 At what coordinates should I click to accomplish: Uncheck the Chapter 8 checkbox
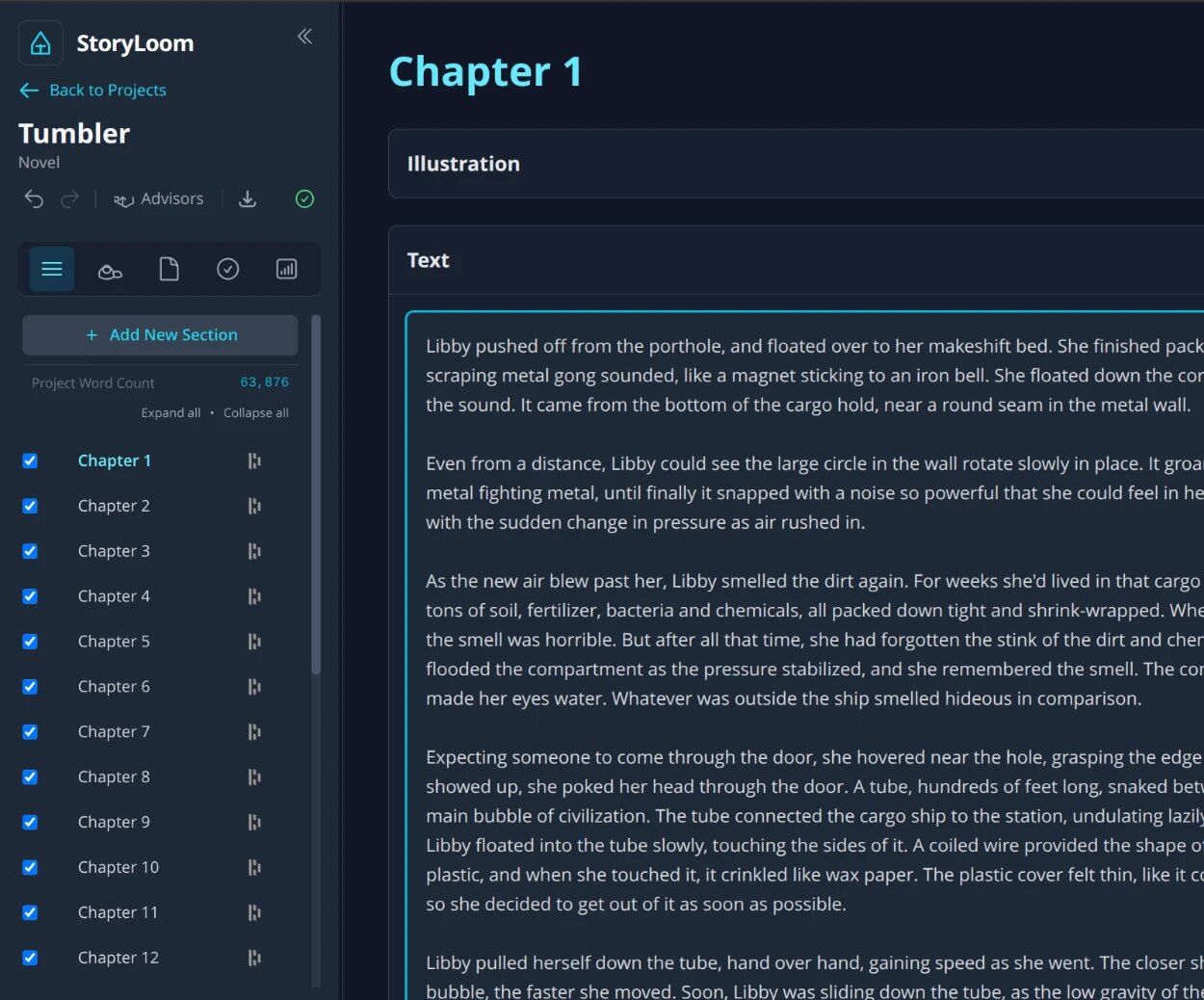click(x=30, y=776)
